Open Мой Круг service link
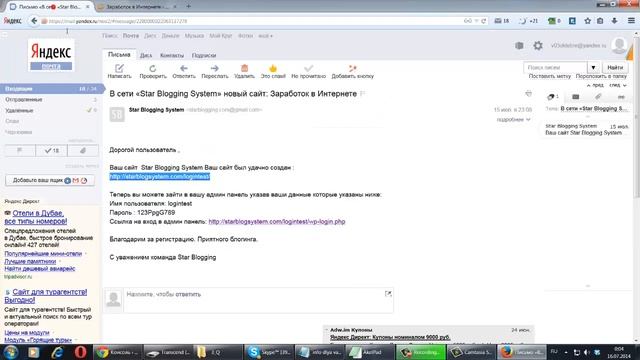Screen dimensions: 640x360 click(221, 36)
